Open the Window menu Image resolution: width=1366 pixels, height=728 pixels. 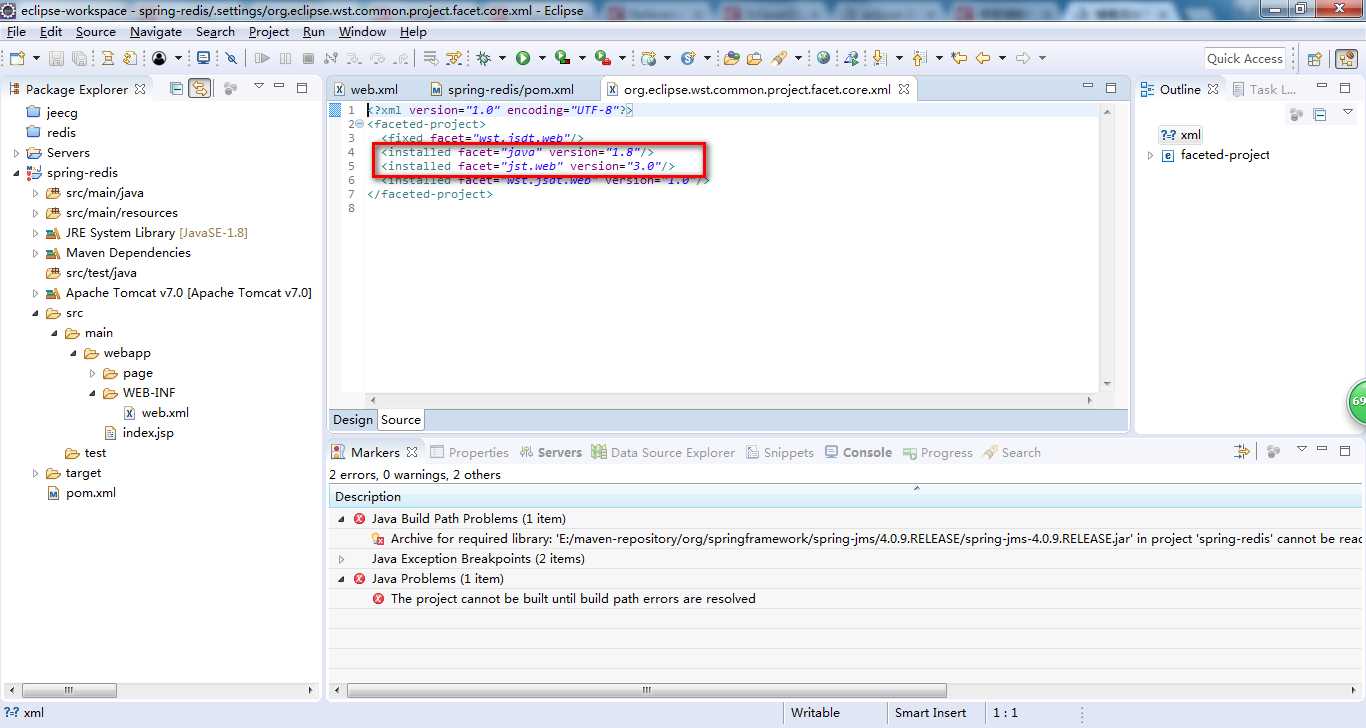point(362,31)
